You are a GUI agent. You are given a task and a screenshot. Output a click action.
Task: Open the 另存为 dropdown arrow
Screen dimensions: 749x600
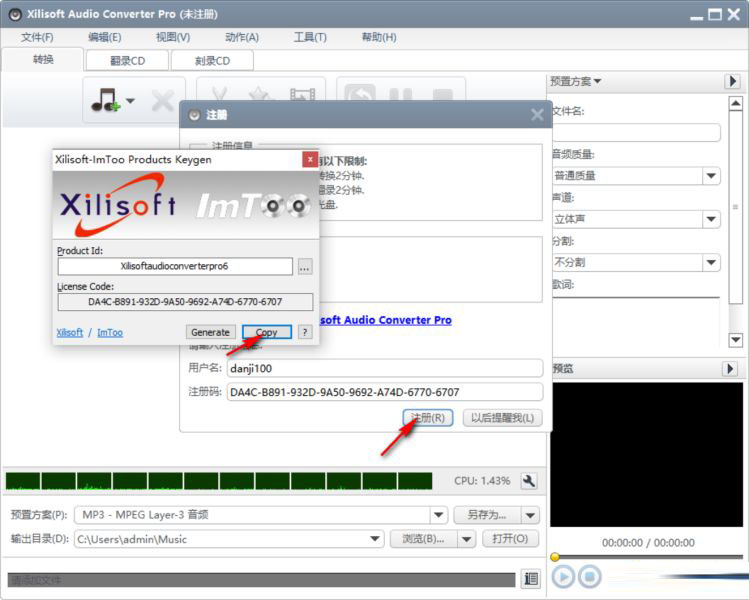pyautogui.click(x=530, y=515)
